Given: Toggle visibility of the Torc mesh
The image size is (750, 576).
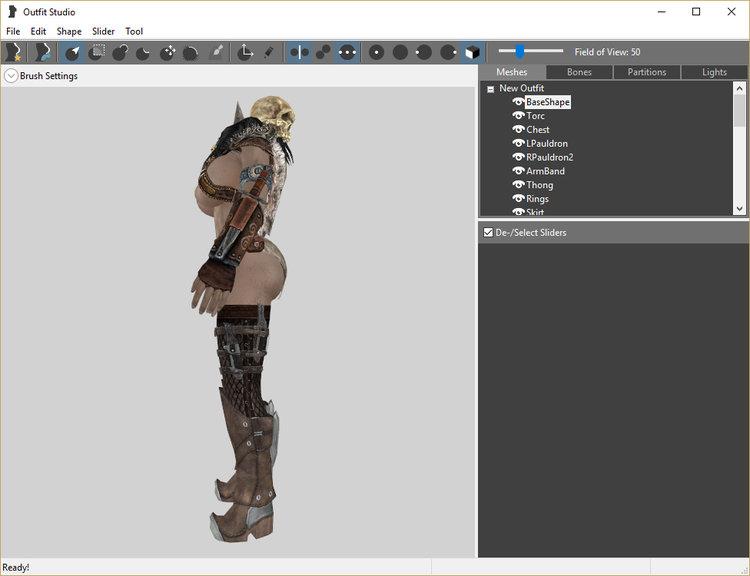Looking at the screenshot, I should click(518, 116).
